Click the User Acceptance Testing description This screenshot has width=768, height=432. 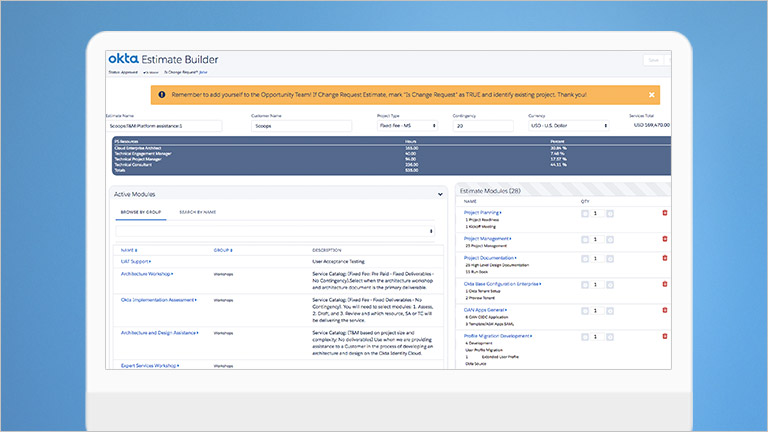(338, 262)
